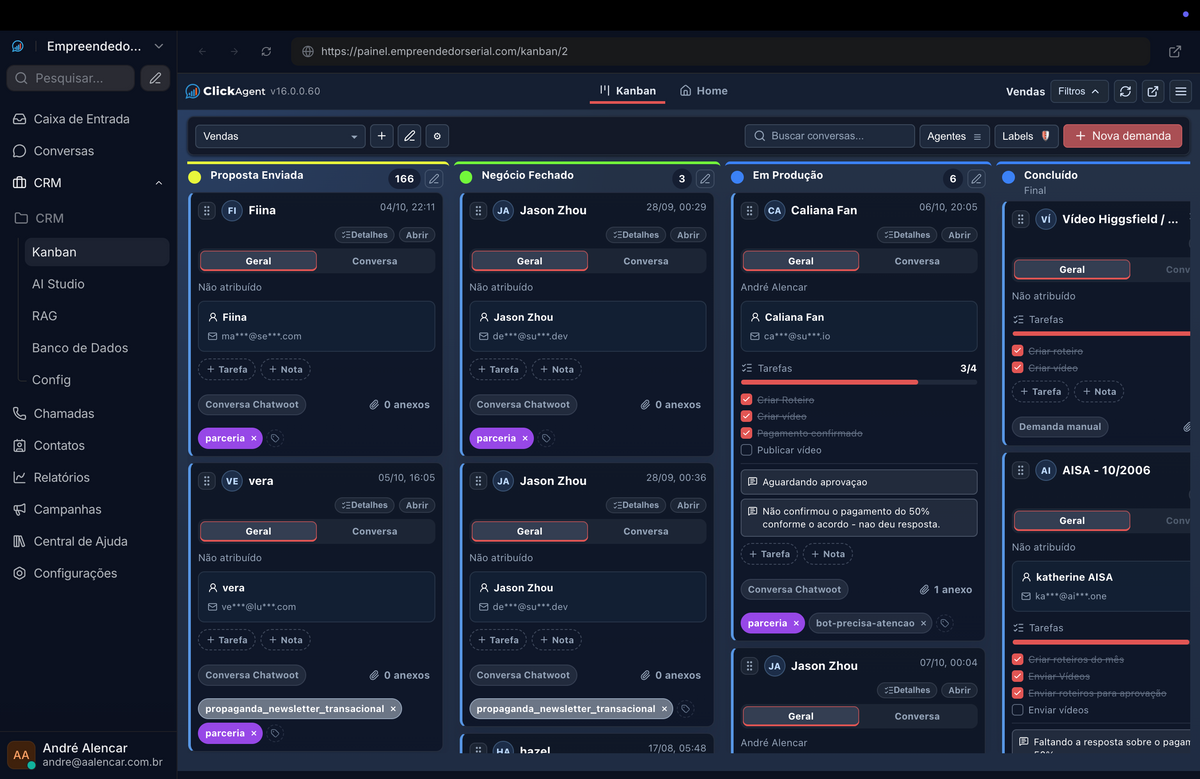The image size is (1200, 779).
Task: Click the browser back arrow
Action: 203,51
